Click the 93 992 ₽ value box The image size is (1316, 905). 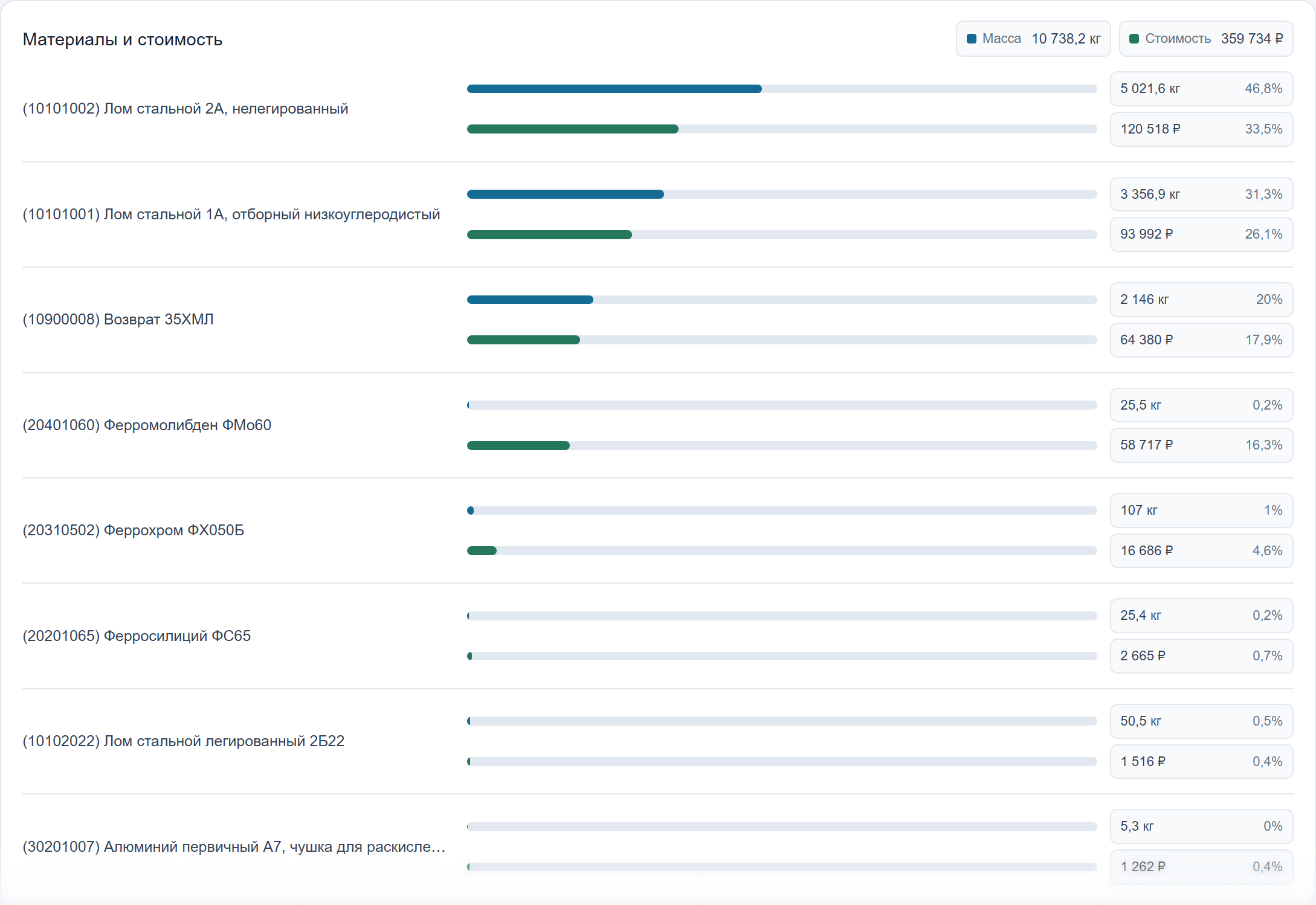(x=1201, y=234)
